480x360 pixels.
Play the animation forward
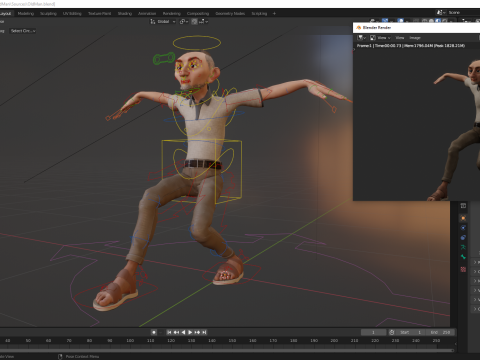pos(190,332)
